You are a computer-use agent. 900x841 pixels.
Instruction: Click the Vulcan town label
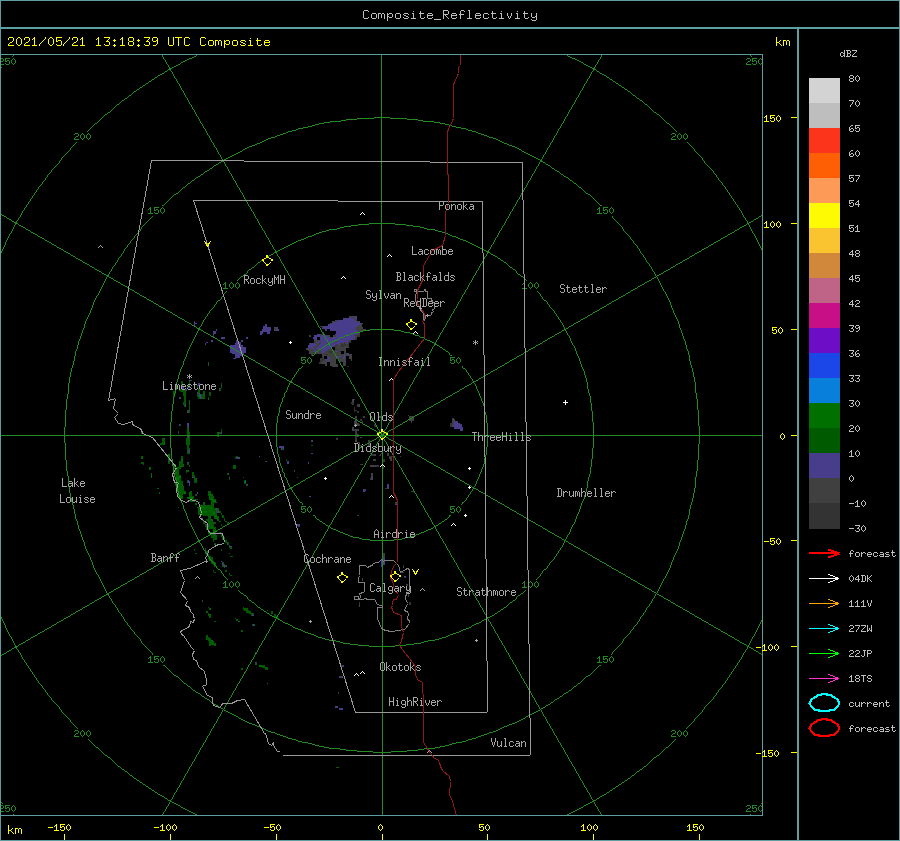click(509, 743)
